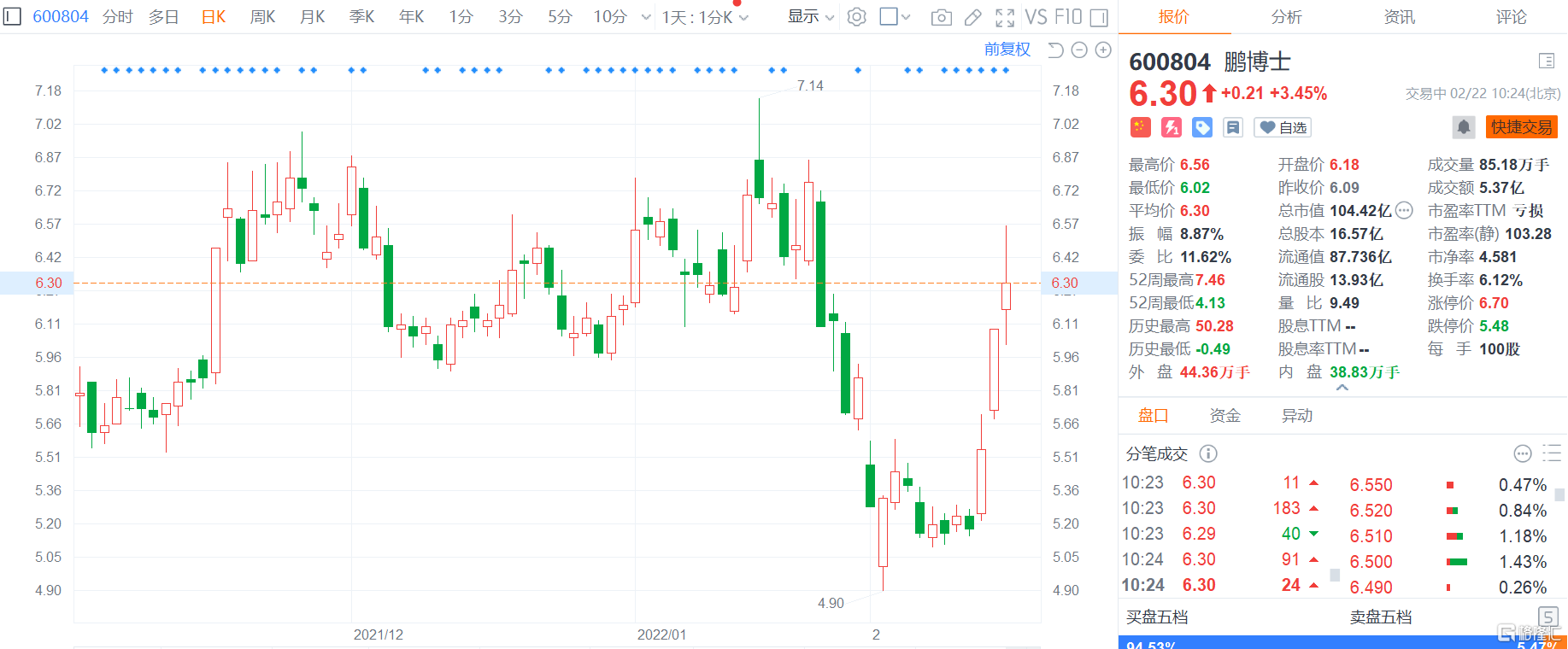Viewport: 1568px width, 649px height.
Task: Open the layout square dropdown
Action: [x=895, y=17]
